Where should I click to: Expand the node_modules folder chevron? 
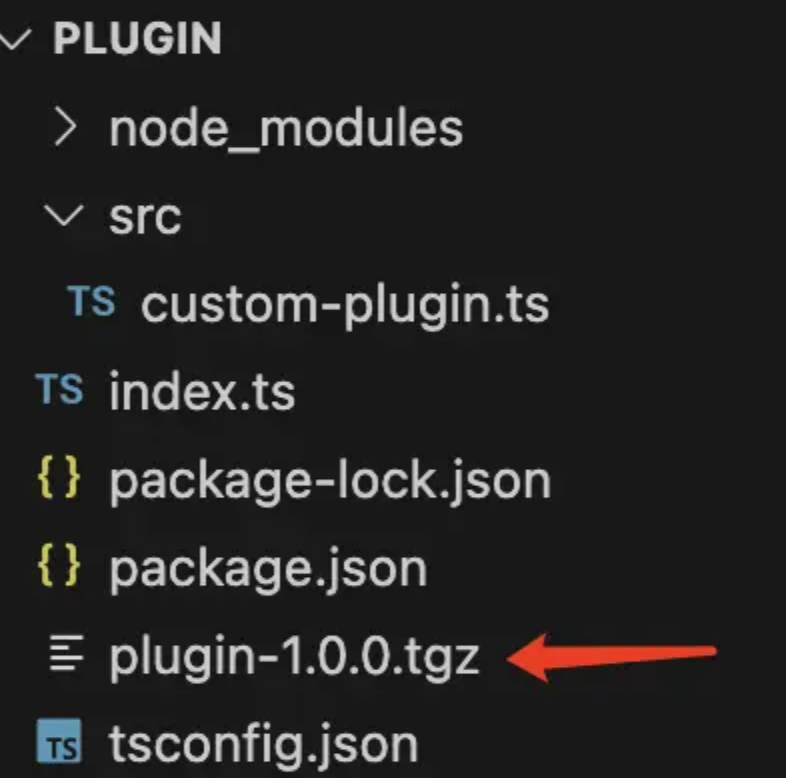pyautogui.click(x=66, y=128)
